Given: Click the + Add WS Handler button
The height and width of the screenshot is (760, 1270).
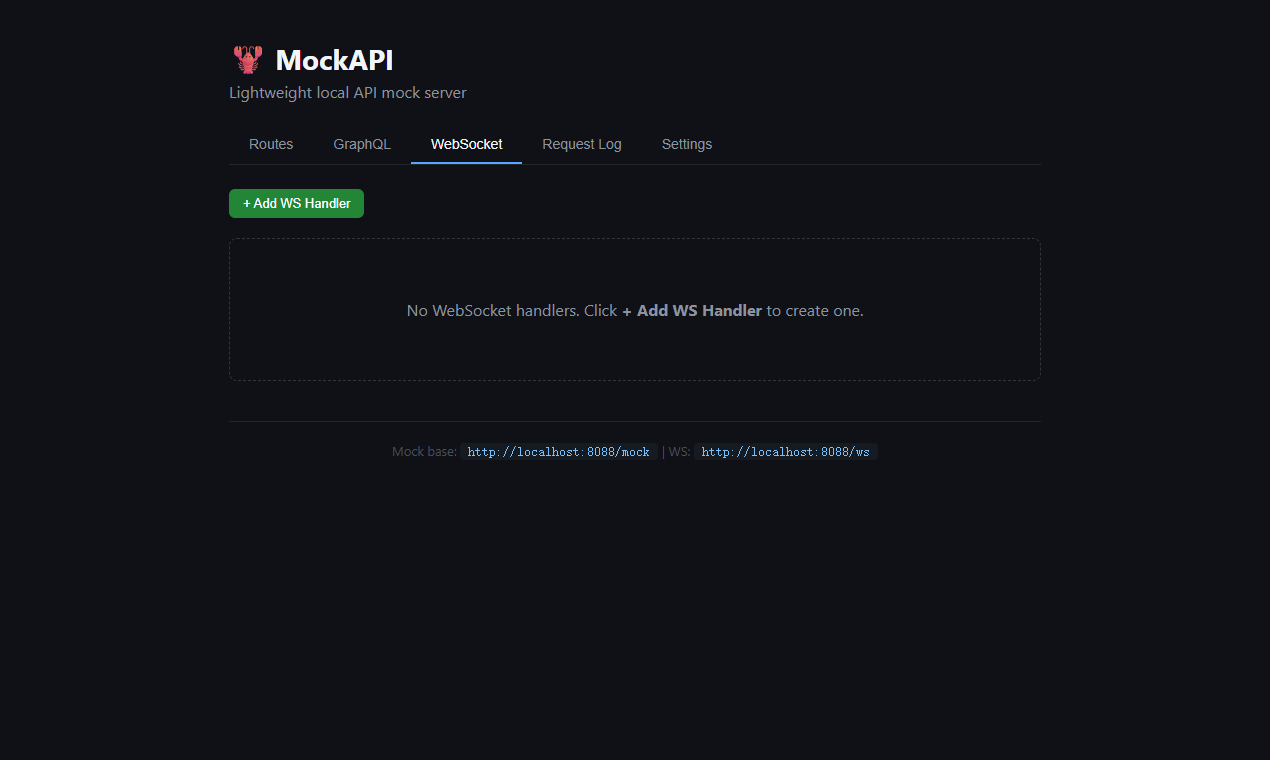Looking at the screenshot, I should pos(296,203).
